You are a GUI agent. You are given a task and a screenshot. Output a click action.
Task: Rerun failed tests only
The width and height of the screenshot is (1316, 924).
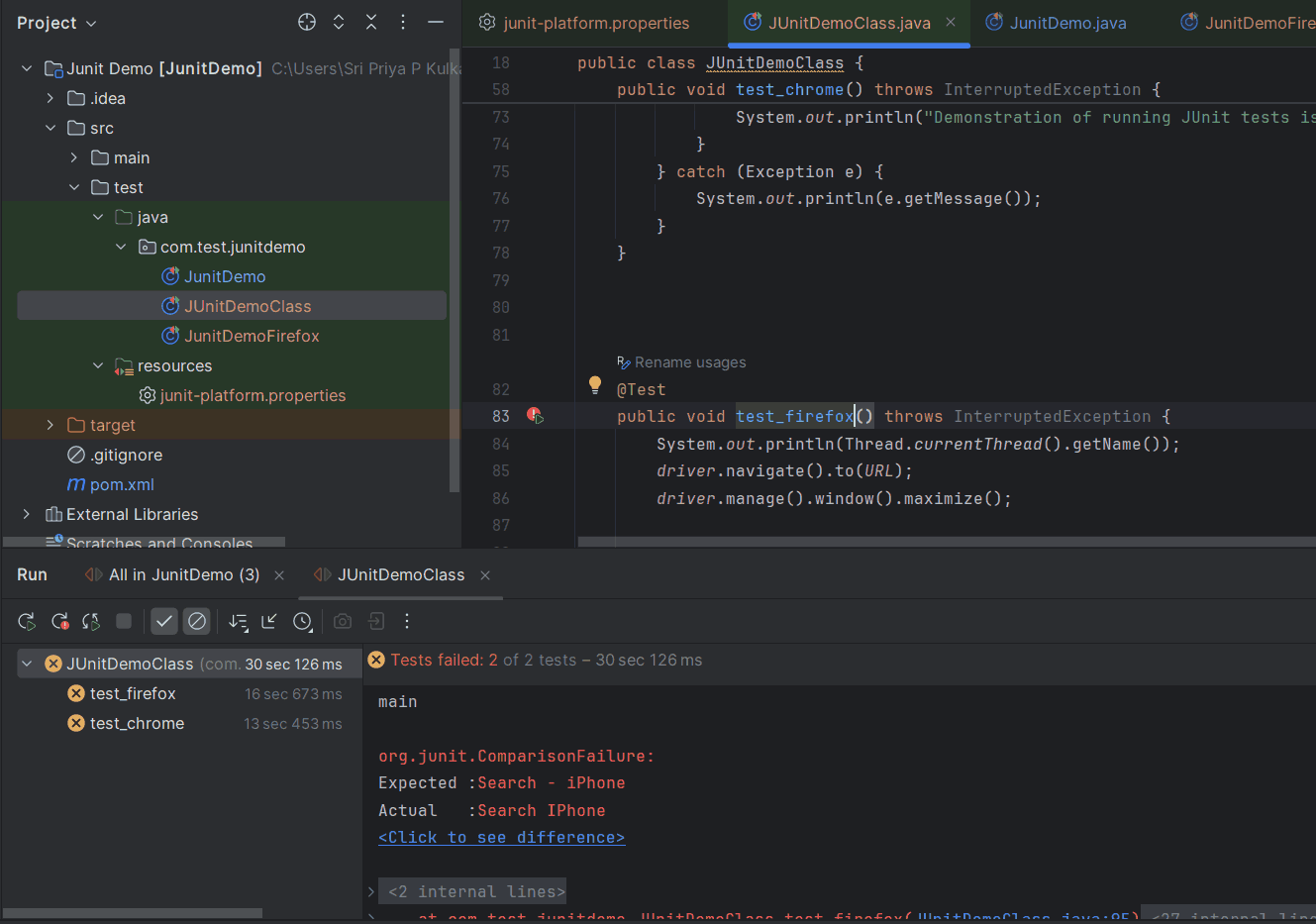59,621
